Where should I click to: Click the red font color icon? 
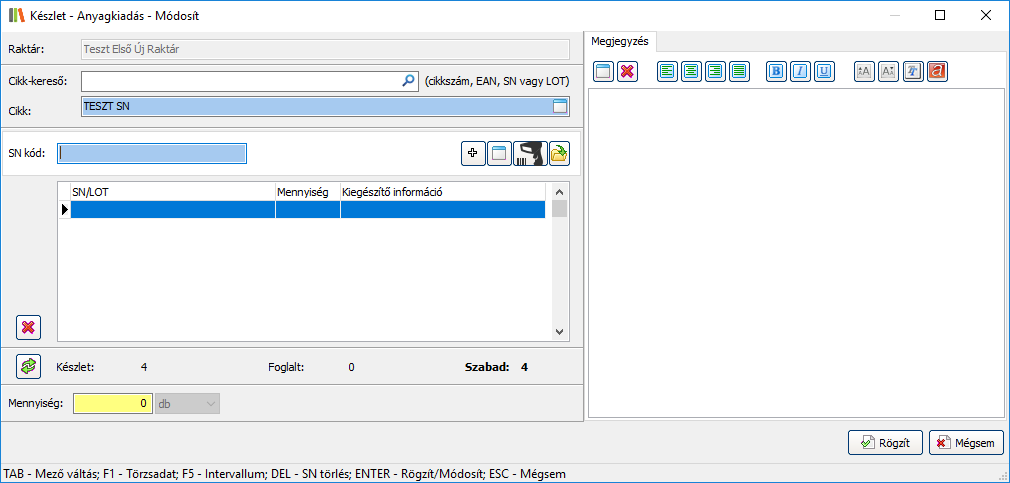coord(937,71)
